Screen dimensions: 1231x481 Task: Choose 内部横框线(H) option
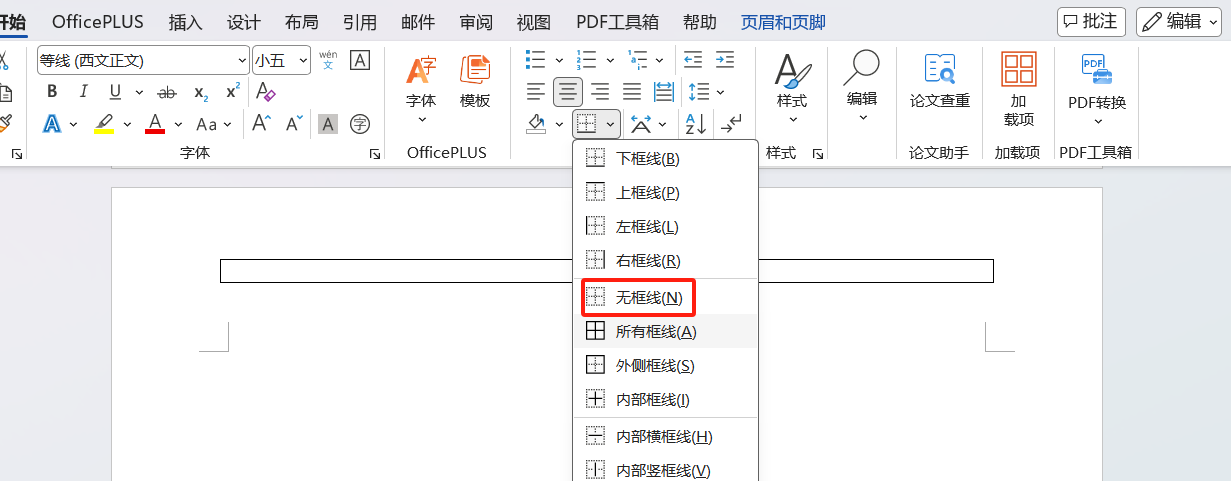coord(666,436)
